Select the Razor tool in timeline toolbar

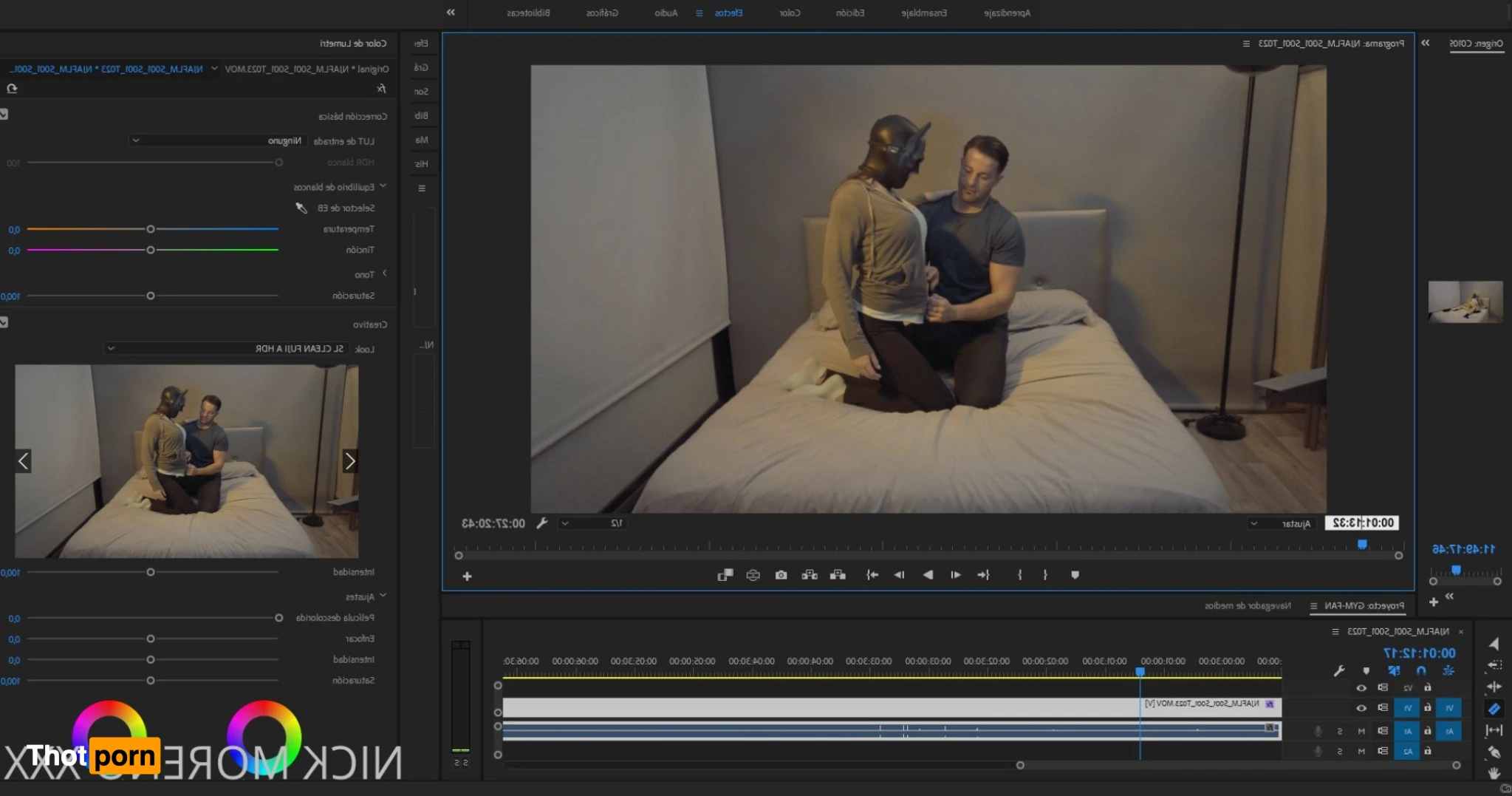[1494, 709]
